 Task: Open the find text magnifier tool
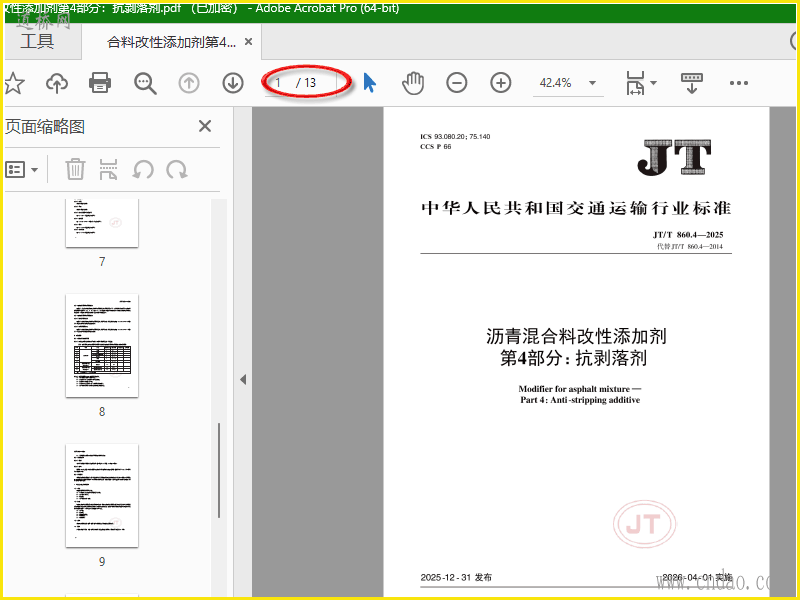(x=145, y=83)
